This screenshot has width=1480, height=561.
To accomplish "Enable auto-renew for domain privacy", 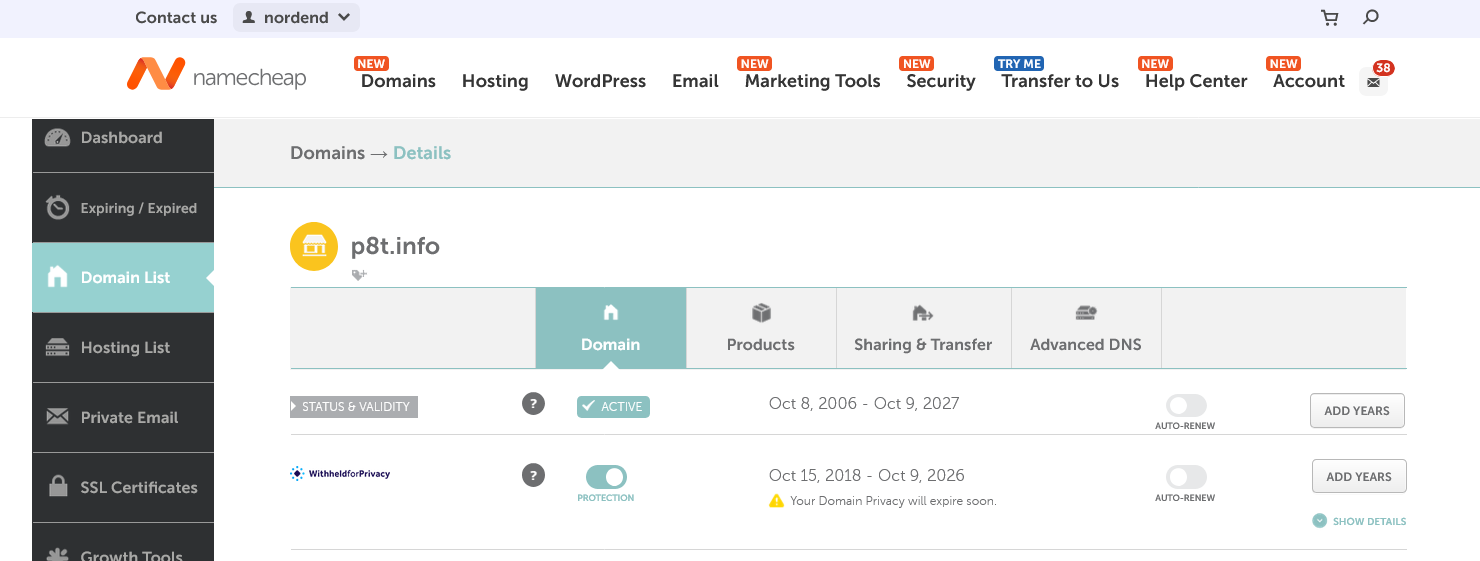I will [1186, 477].
